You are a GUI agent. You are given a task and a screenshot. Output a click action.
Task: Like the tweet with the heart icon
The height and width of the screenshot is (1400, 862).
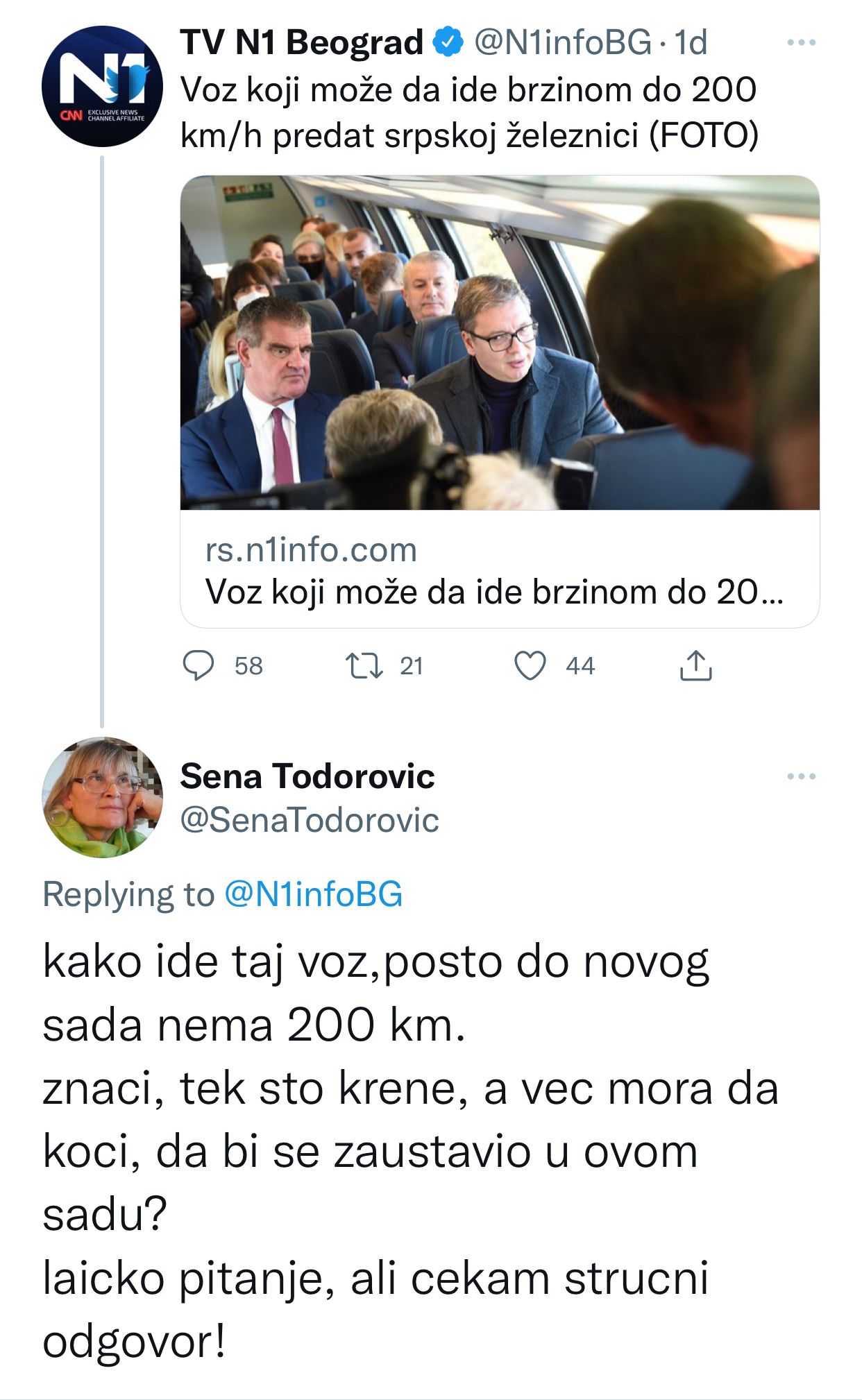click(x=530, y=665)
